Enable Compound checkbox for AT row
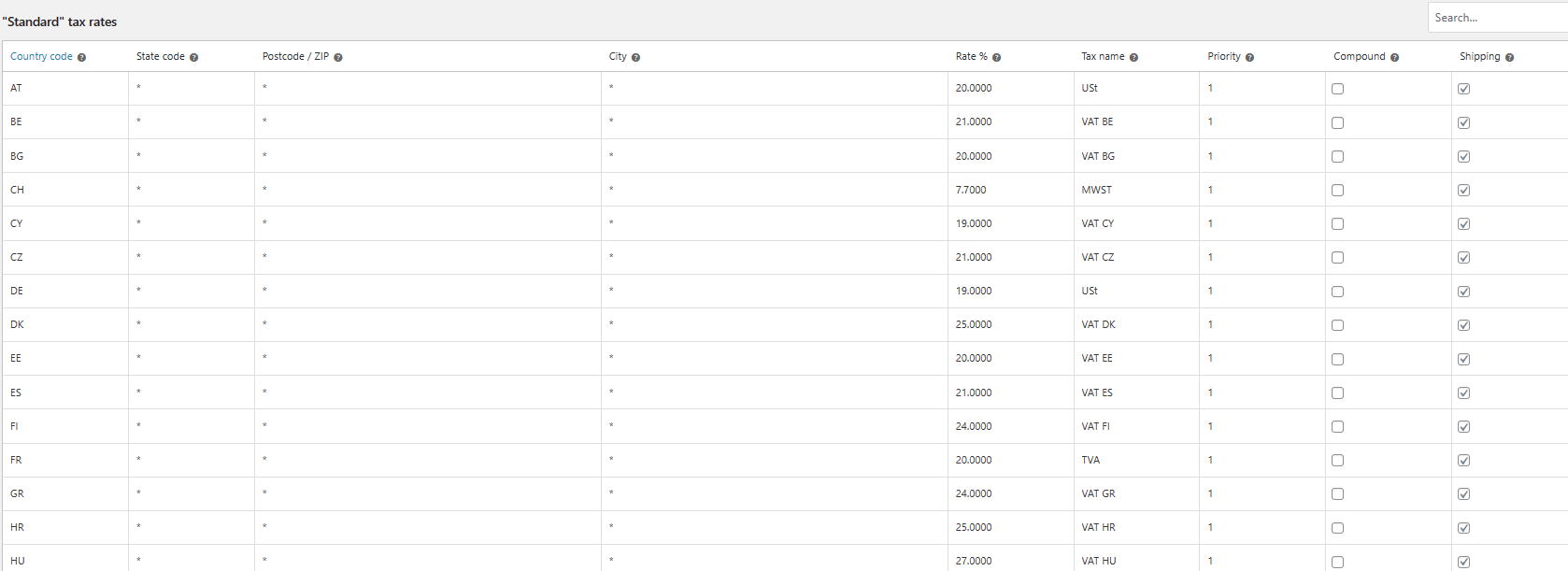This screenshot has width=1568, height=571. click(x=1337, y=89)
